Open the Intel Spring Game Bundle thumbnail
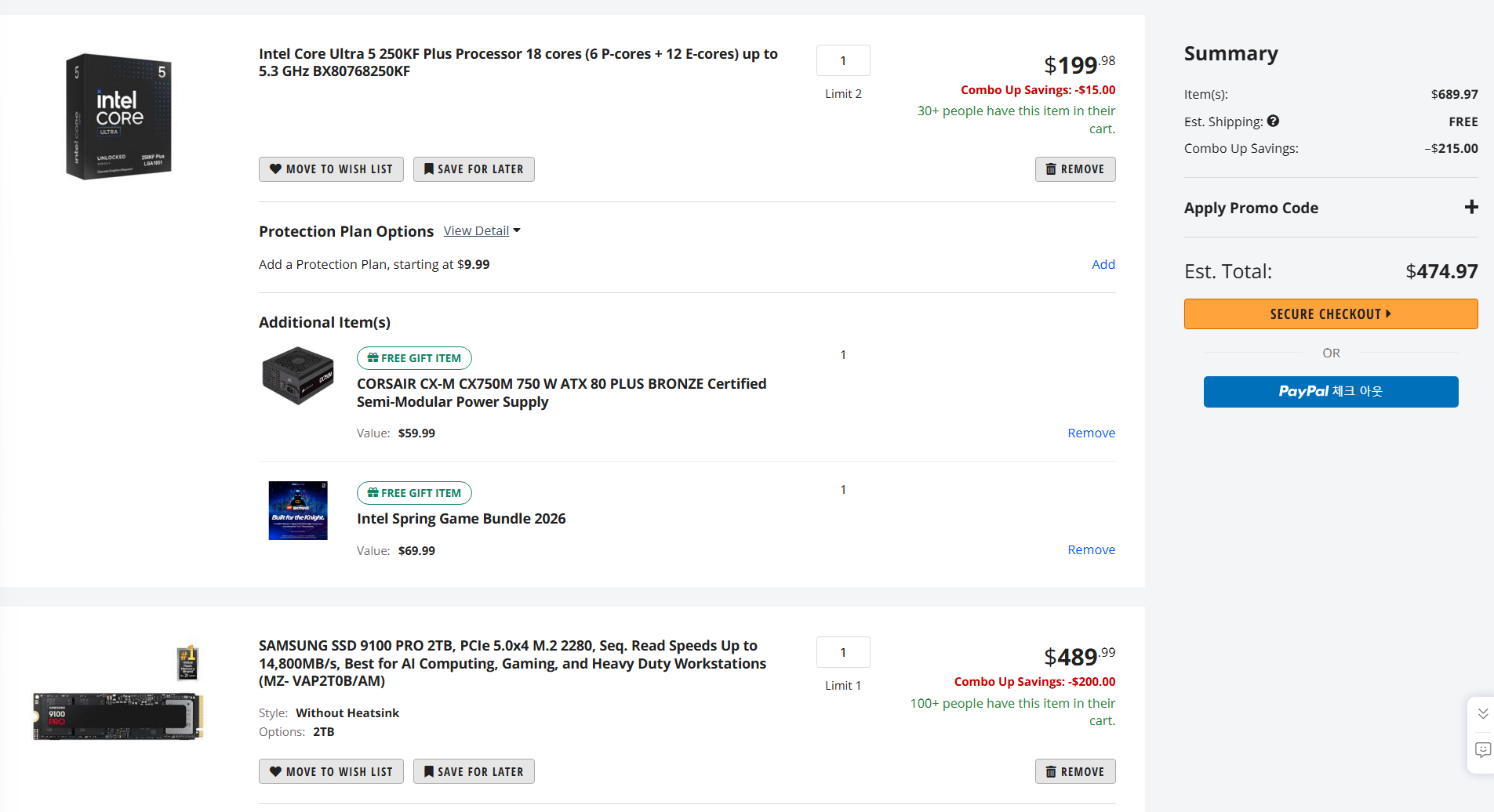The image size is (1494, 812). 298,510
